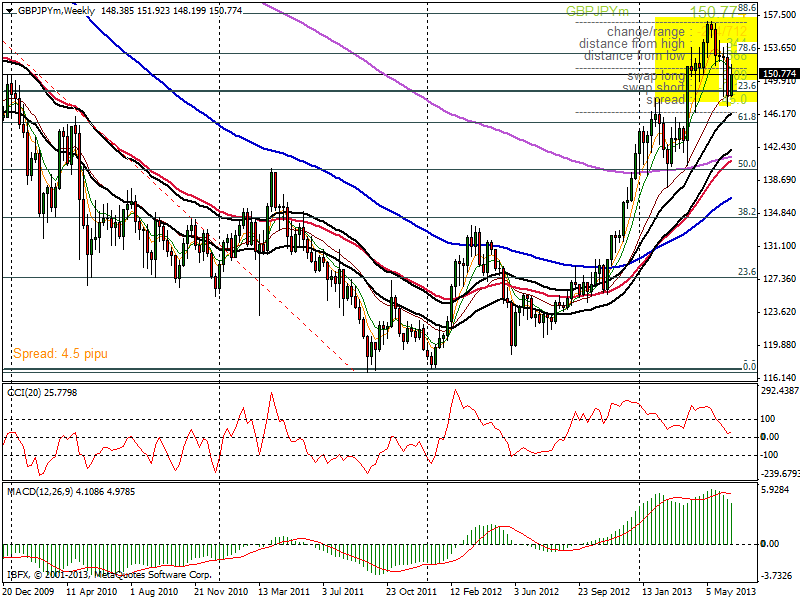Click the -239.6793 CCI scale value

click(x=780, y=474)
